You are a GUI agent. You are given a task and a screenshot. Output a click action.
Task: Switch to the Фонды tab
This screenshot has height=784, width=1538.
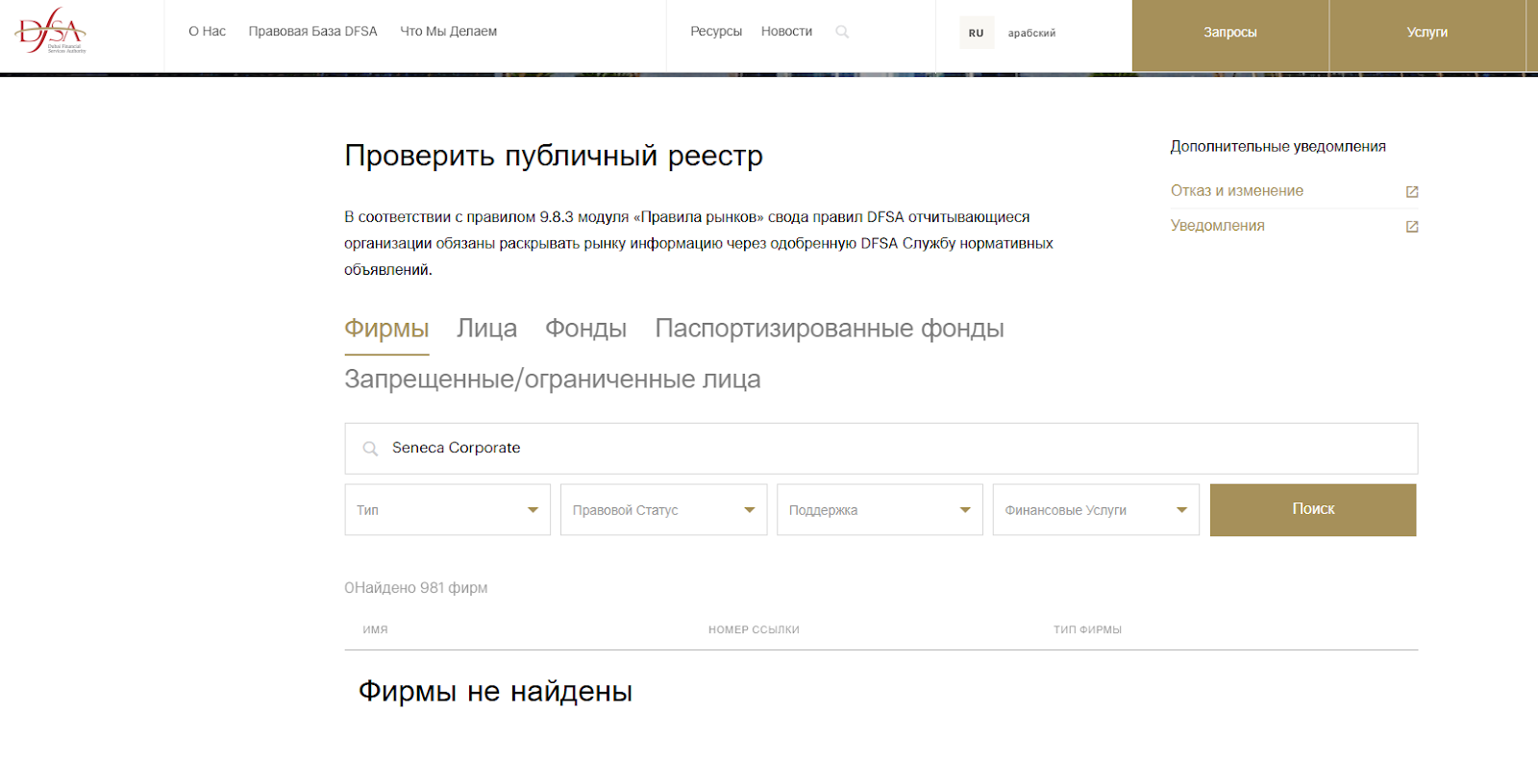pos(586,329)
